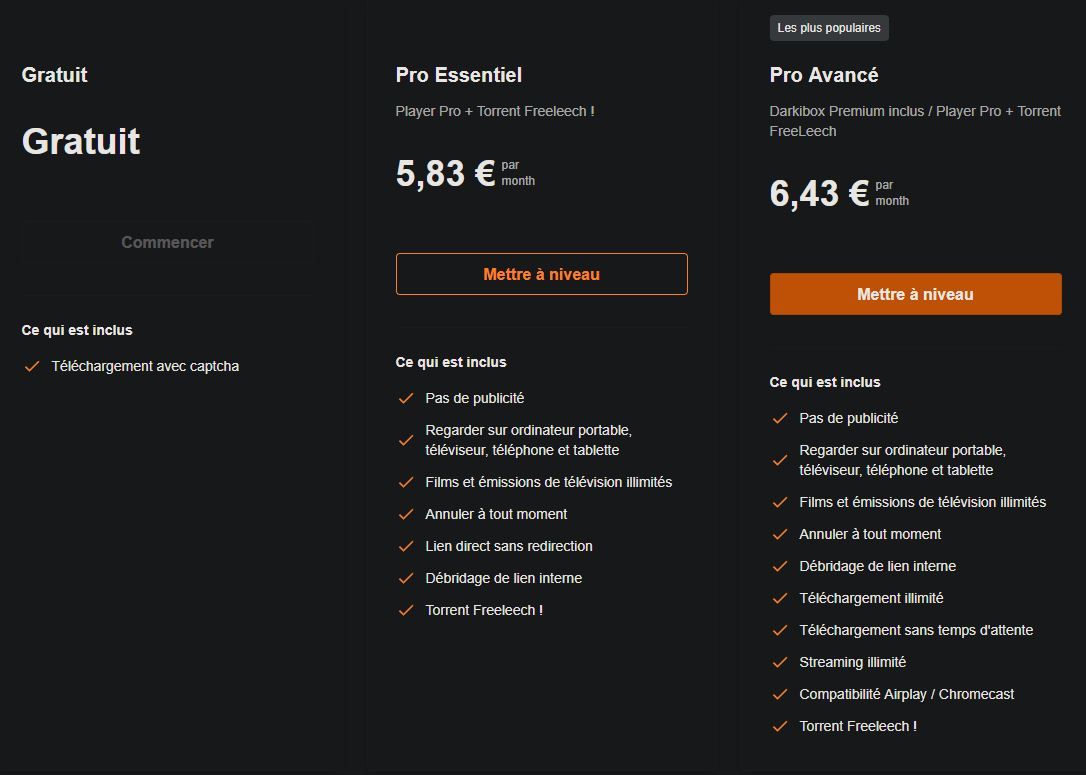Click checkmark next to Téléchargement illimité
1086x775 pixels.
[780, 598]
